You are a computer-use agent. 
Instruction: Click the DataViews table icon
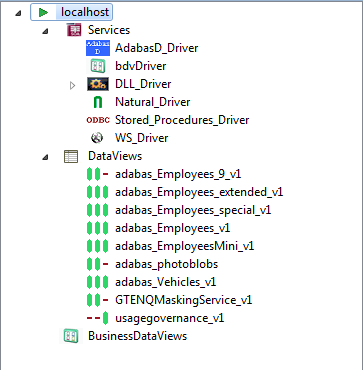click(x=71, y=156)
